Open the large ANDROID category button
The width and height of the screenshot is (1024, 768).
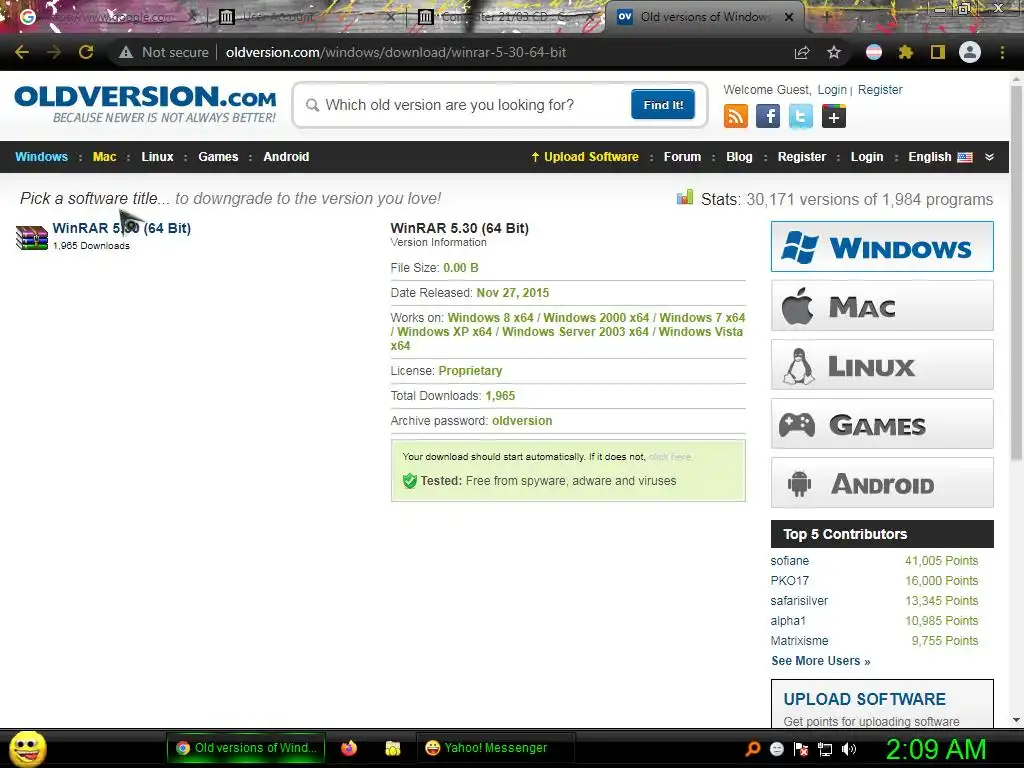882,483
